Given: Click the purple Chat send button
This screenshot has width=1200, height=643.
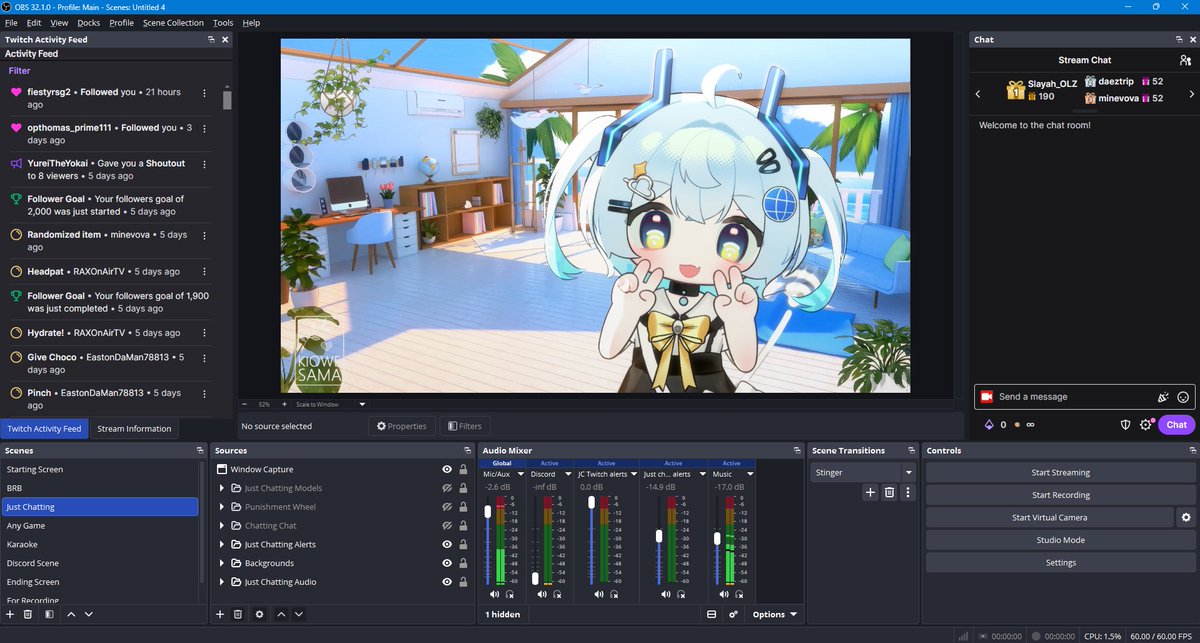Looking at the screenshot, I should click(x=1177, y=424).
